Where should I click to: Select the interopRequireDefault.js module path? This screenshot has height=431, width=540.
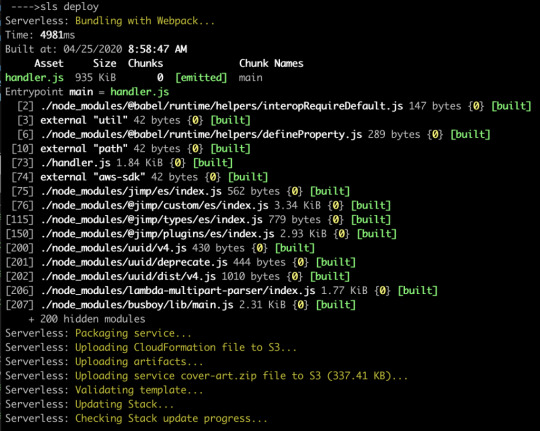pos(221,106)
